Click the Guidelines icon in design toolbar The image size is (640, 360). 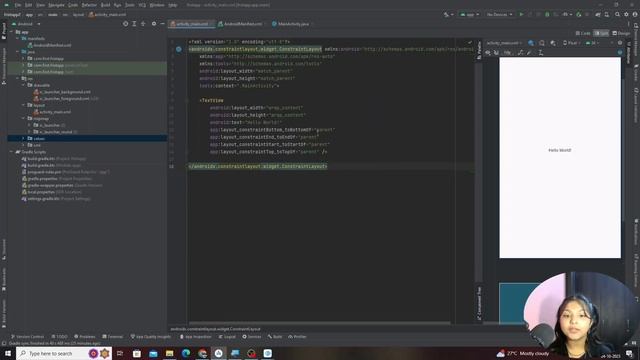[540, 53]
